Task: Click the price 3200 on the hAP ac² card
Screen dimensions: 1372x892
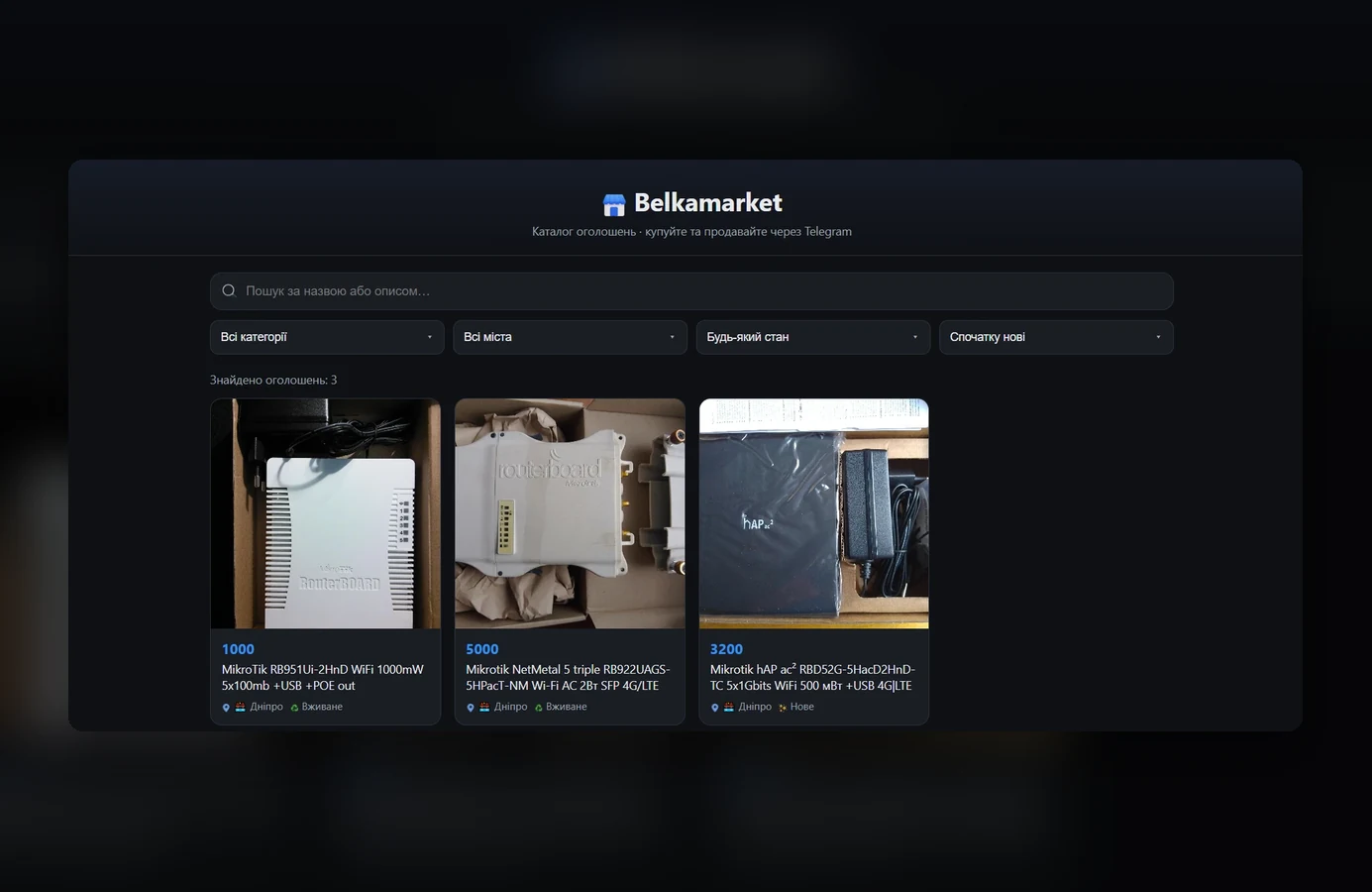Action: point(726,649)
